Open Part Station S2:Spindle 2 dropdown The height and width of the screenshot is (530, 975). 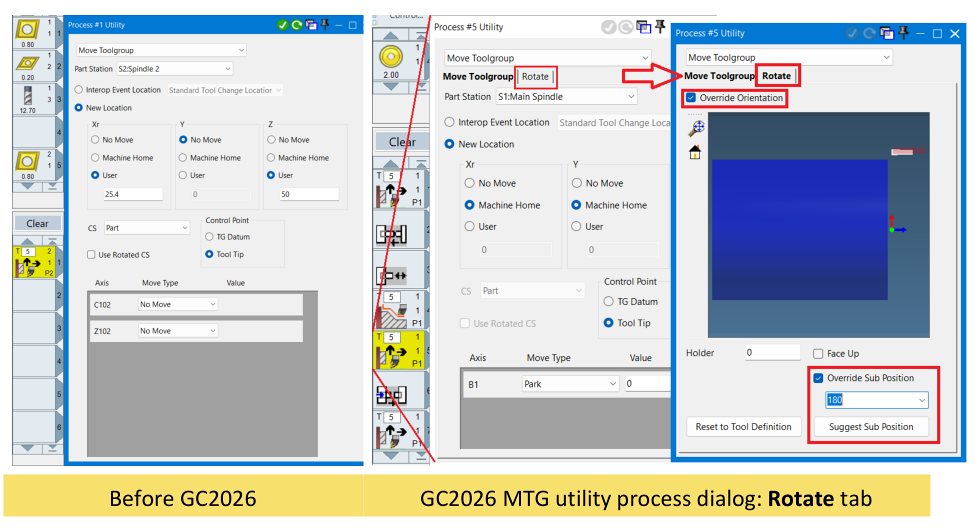(x=175, y=68)
